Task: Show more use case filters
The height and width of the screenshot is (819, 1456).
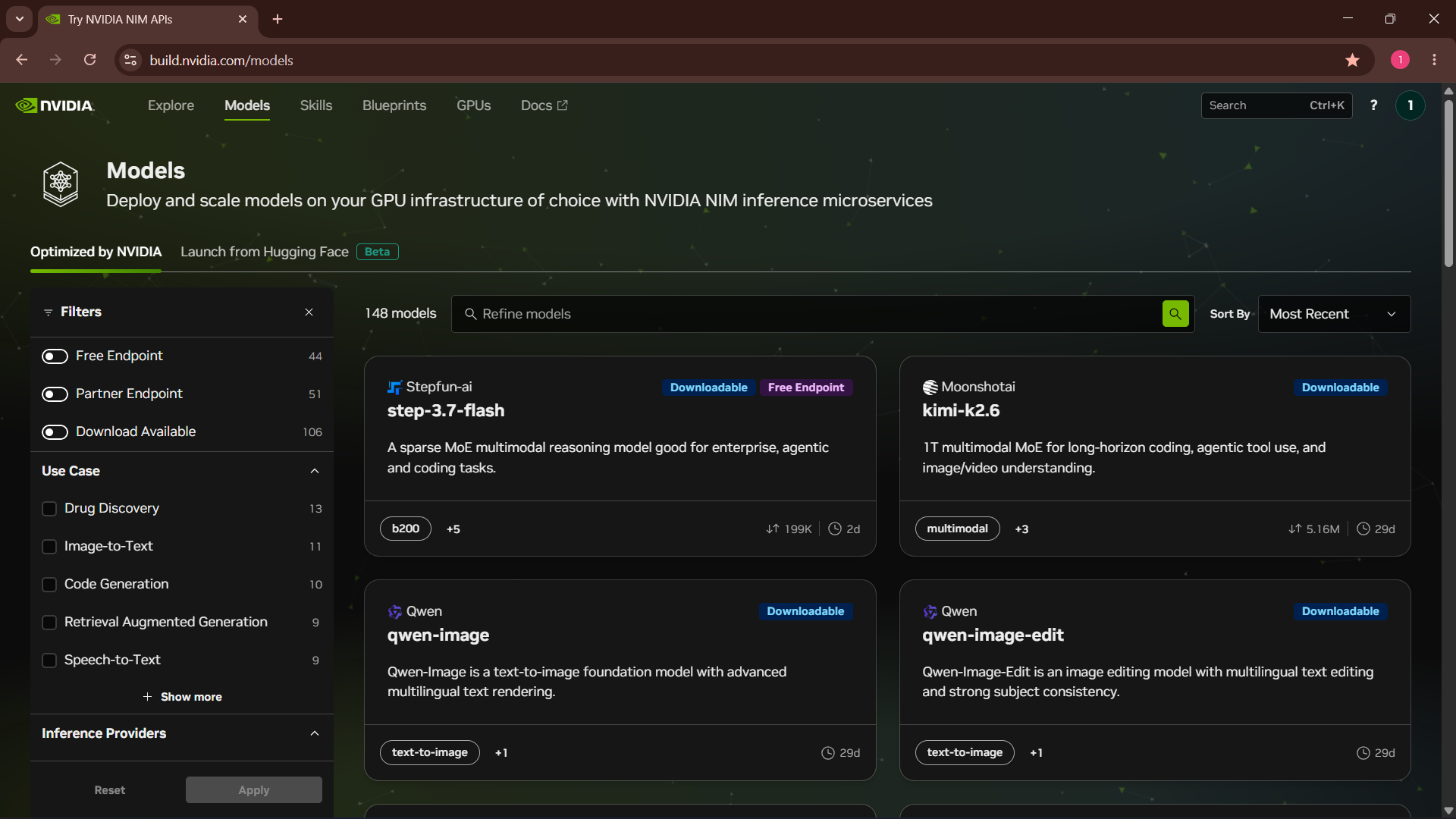Action: point(182,697)
